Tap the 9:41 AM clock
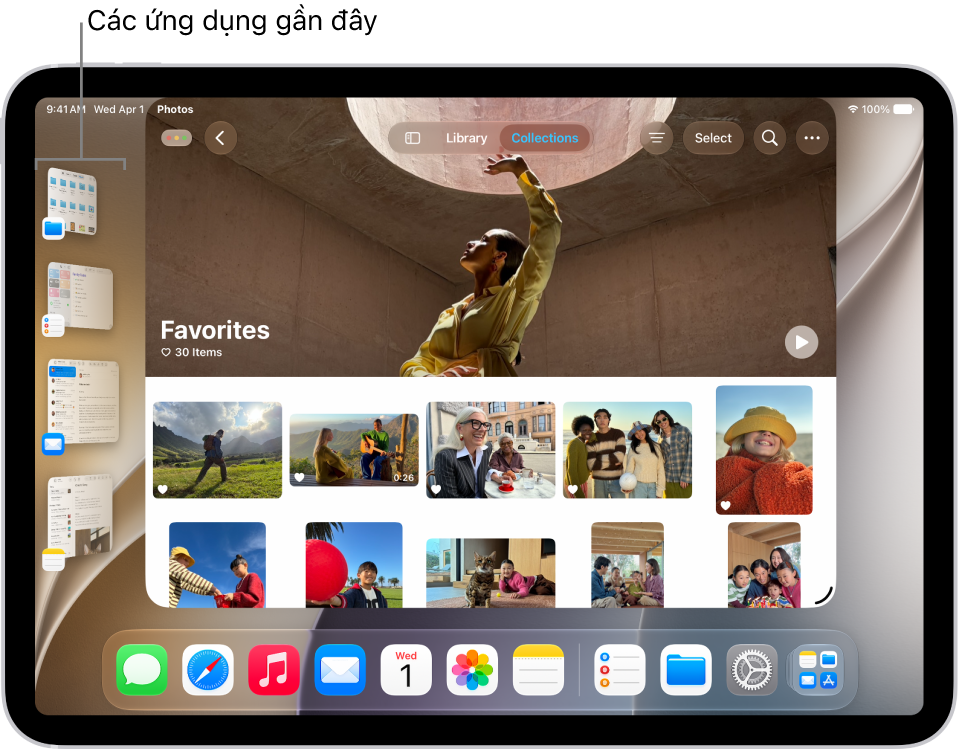The width and height of the screenshot is (960, 753). click(x=66, y=110)
